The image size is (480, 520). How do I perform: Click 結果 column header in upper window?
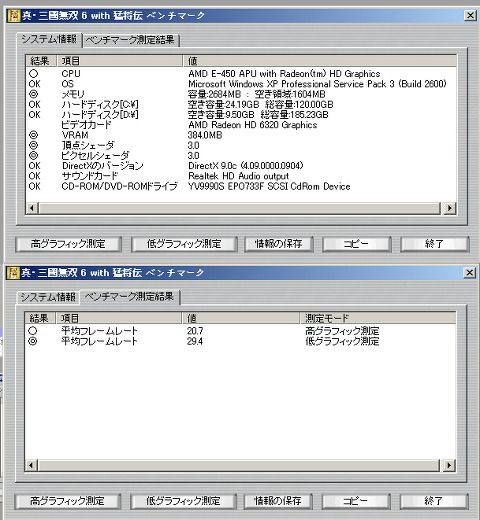point(41,61)
